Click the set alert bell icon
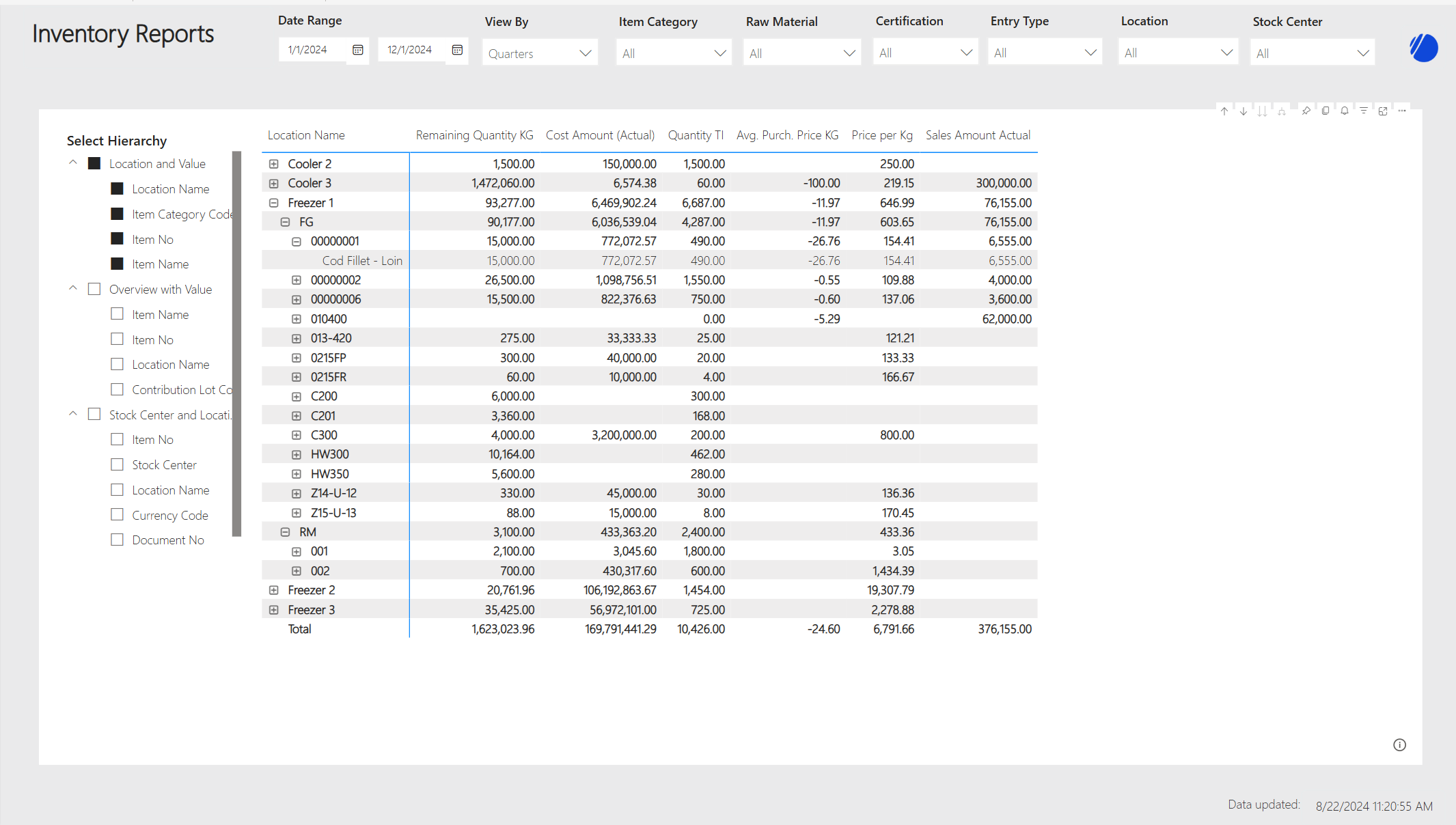The image size is (1456, 825). click(1345, 111)
